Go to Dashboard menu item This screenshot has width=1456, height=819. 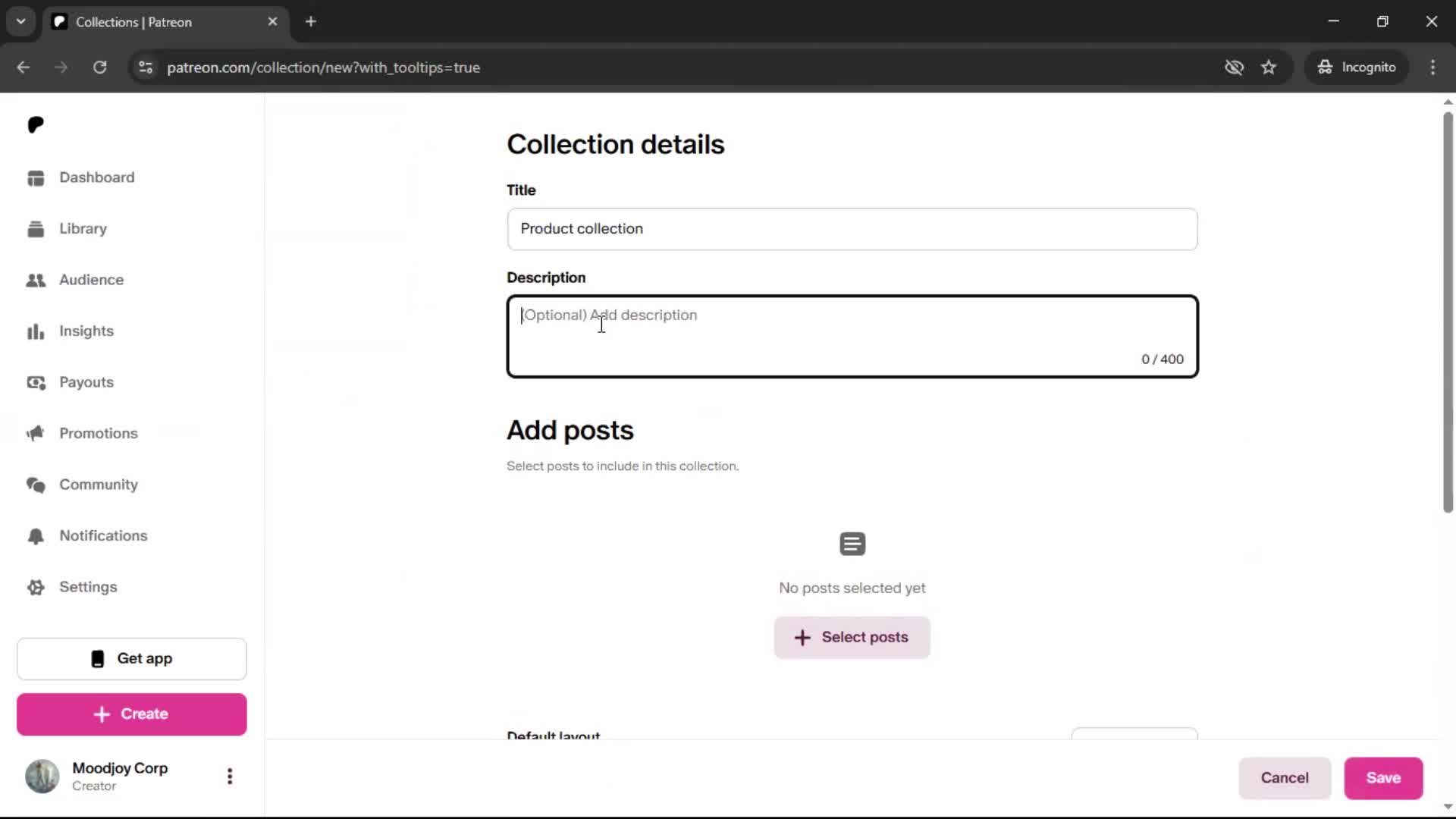(97, 177)
